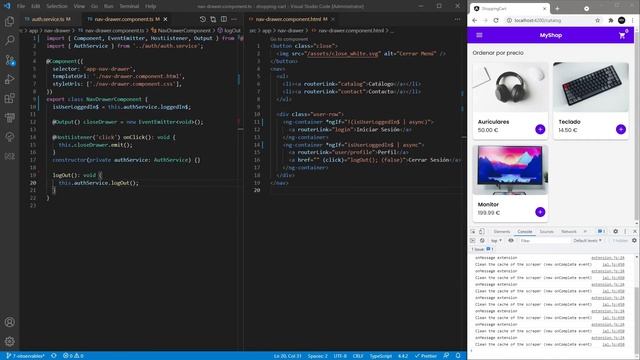Open More Actions in left editor group

point(234,19)
